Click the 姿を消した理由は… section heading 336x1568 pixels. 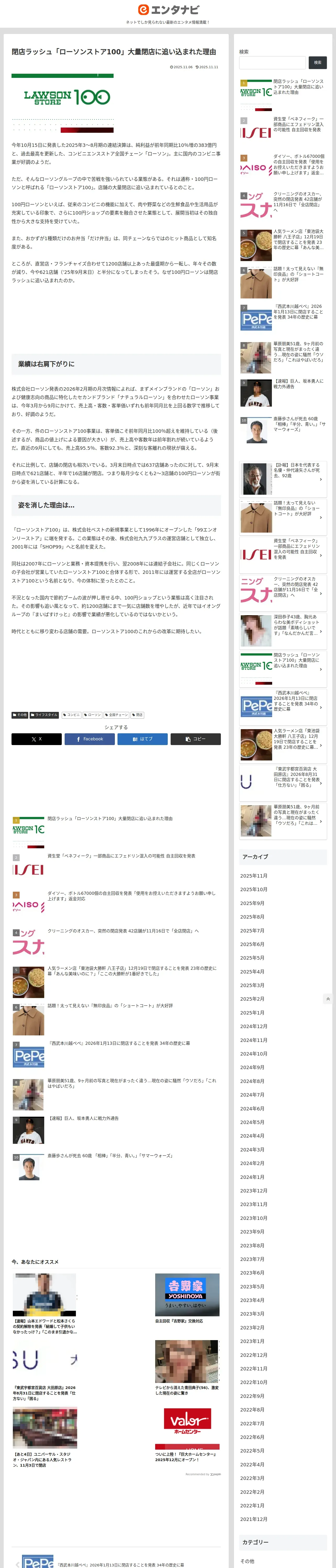coord(116,505)
